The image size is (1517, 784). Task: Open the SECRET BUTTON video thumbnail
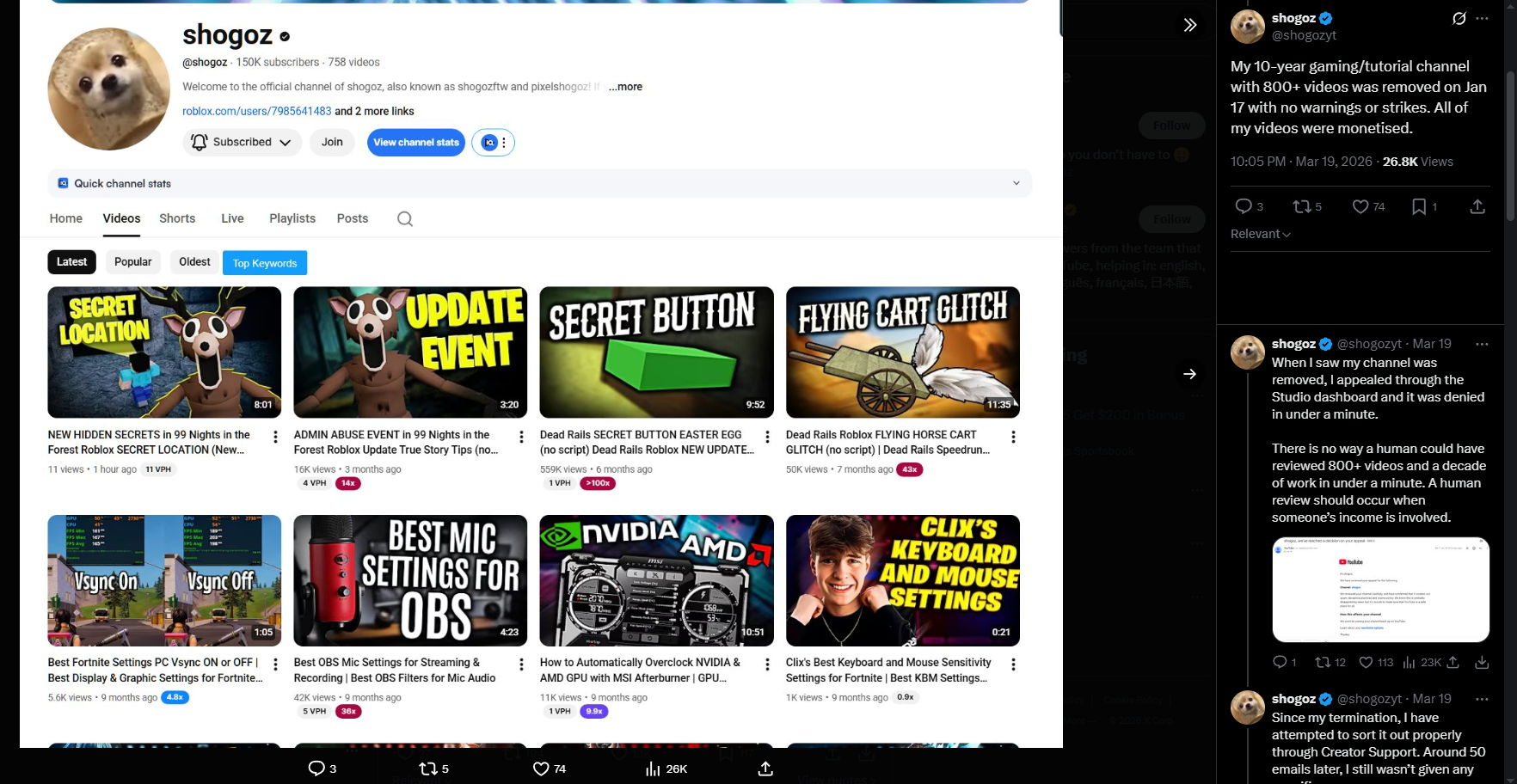[656, 352]
